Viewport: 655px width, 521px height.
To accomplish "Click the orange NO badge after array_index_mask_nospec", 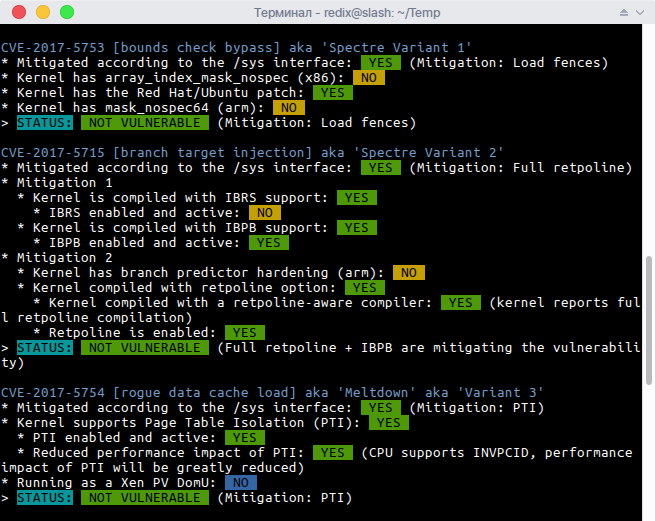I will [x=369, y=78].
